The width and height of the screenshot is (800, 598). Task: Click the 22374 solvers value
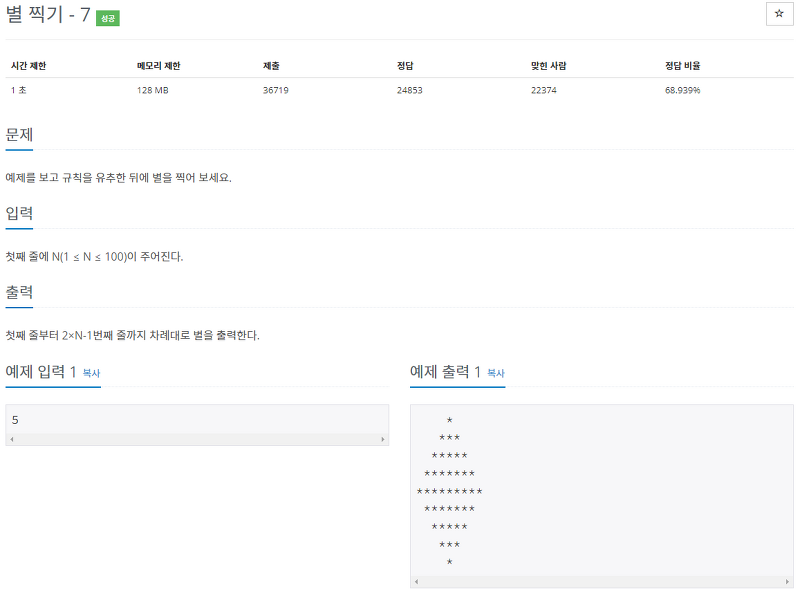(x=544, y=90)
